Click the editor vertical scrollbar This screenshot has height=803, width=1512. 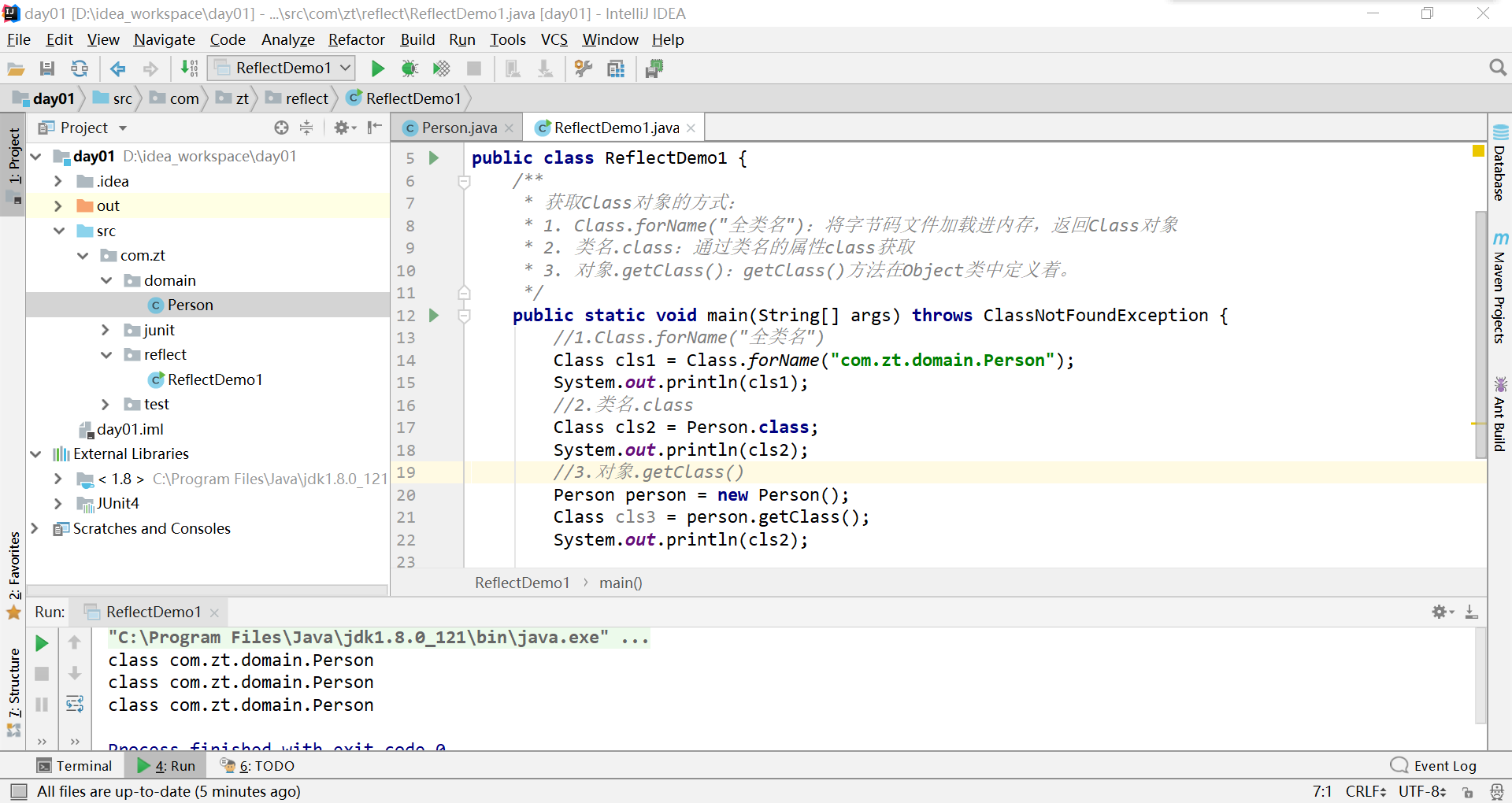click(1480, 335)
